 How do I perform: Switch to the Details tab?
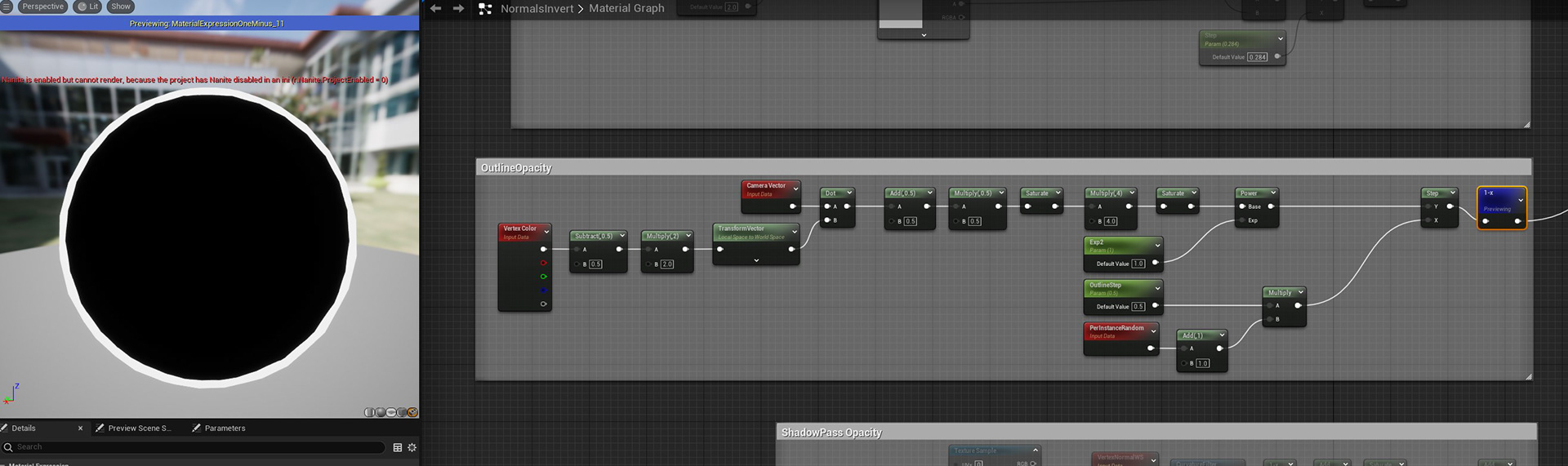click(24, 428)
